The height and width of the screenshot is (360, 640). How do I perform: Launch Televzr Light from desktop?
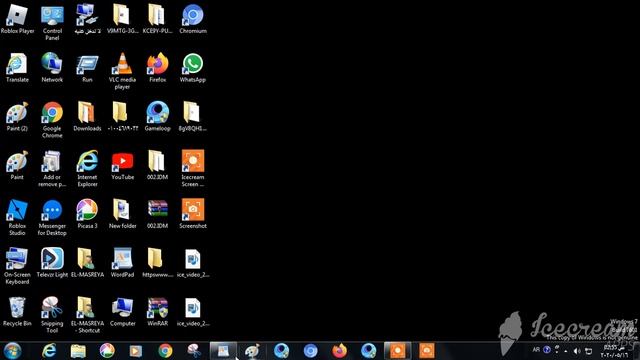click(x=52, y=263)
